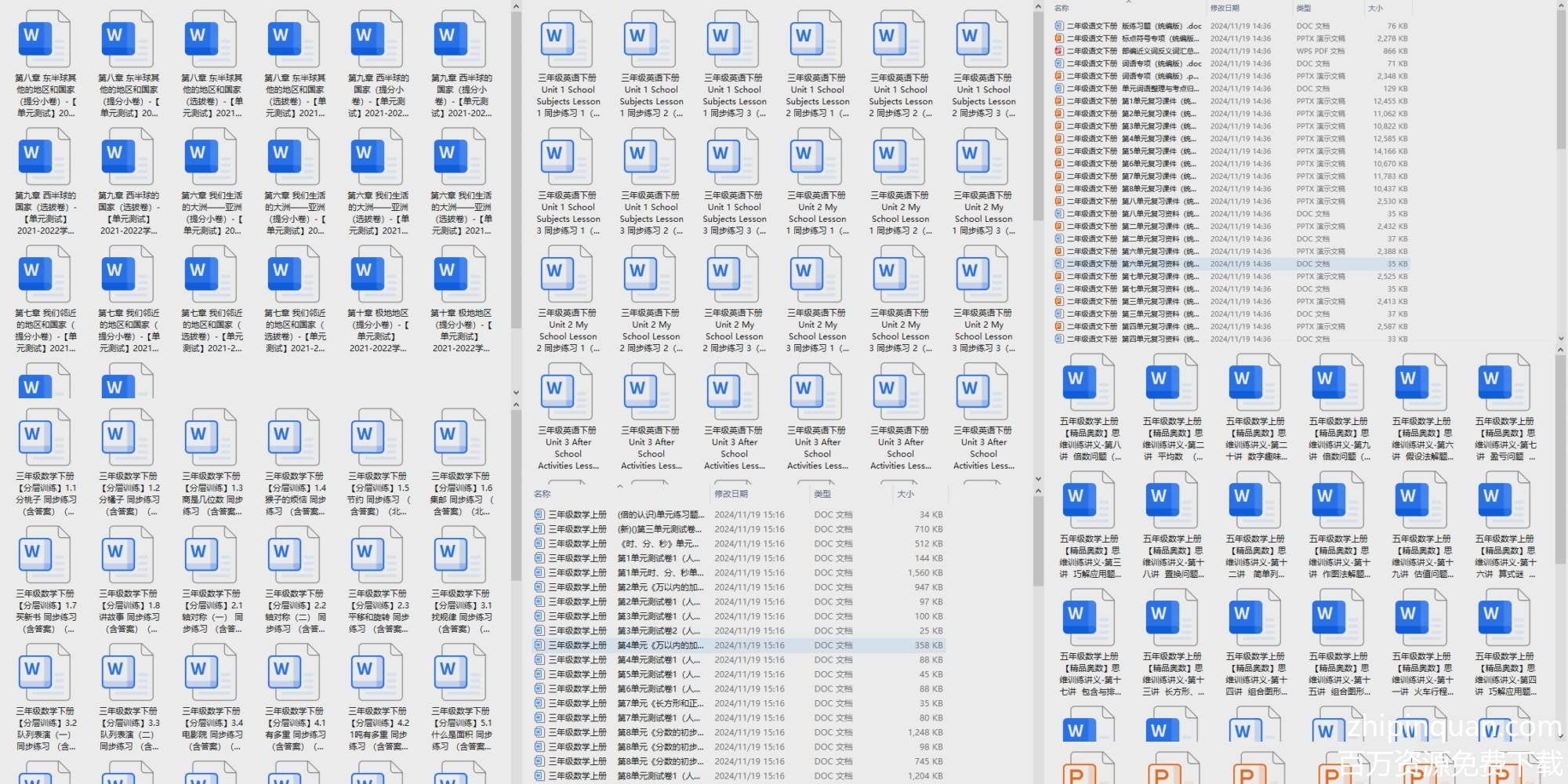Sort 二年级语文 list by 类型 column header

[1304, 8]
